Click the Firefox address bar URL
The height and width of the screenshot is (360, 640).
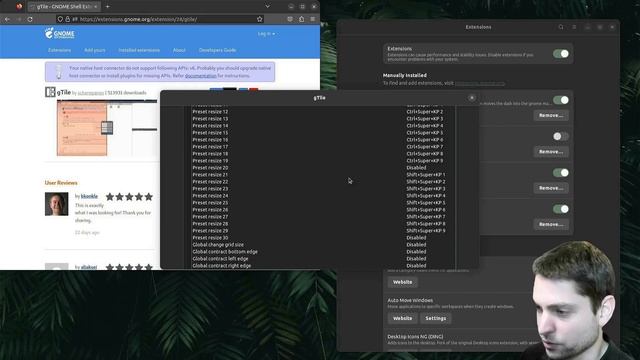(139, 19)
